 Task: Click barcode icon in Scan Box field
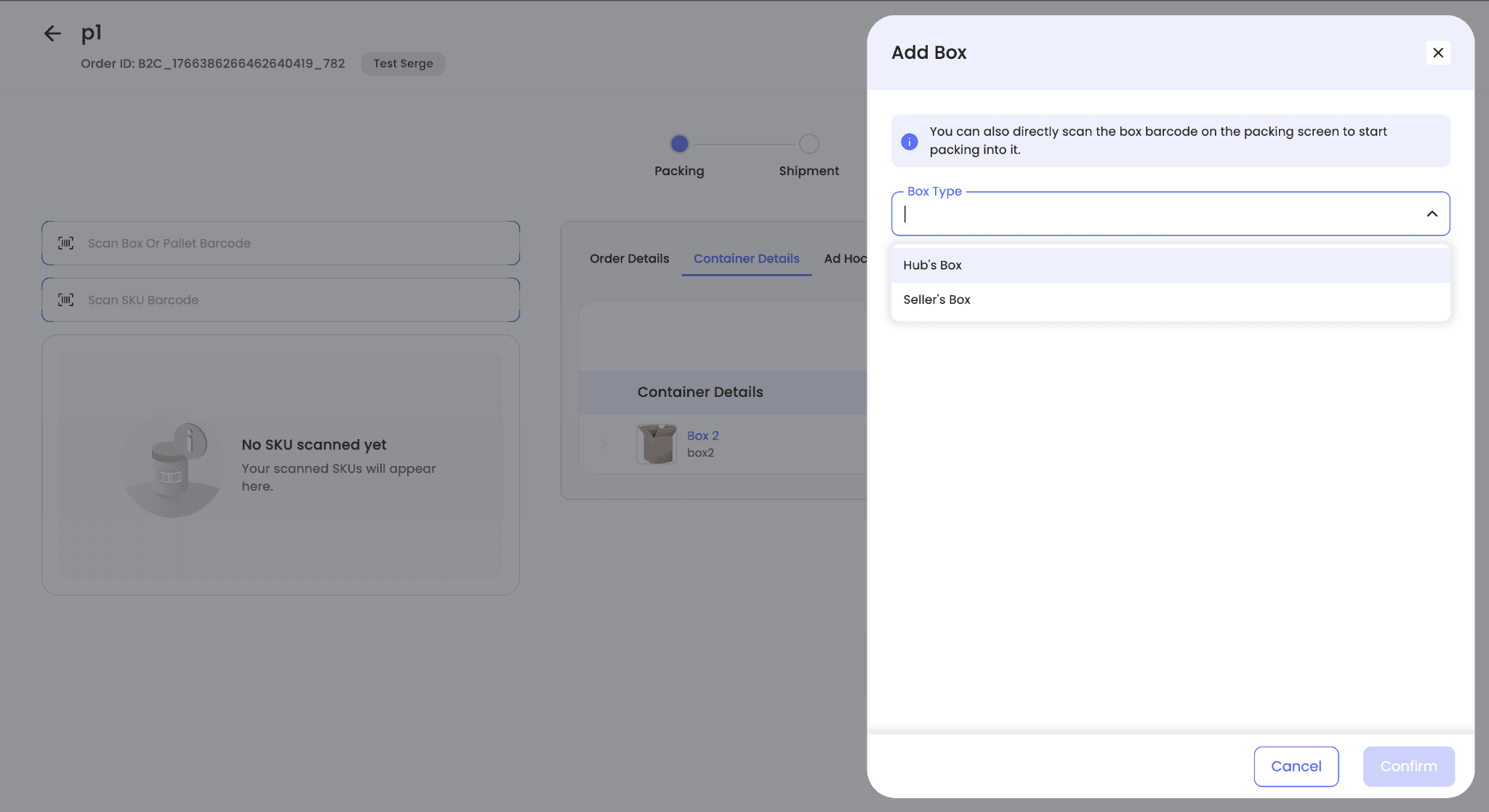(x=66, y=244)
